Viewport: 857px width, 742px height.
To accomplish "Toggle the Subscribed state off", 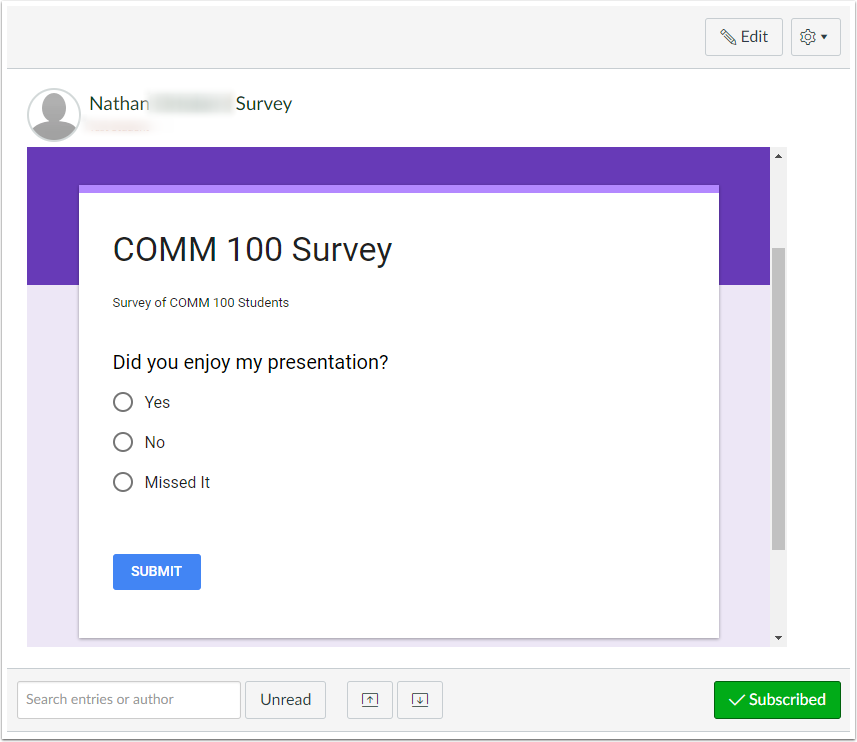I will click(x=777, y=700).
